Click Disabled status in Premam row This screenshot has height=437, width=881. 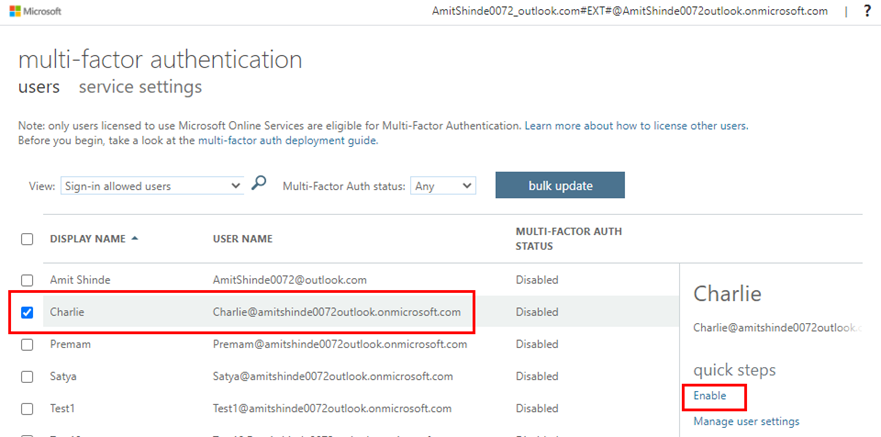pyautogui.click(x=537, y=344)
